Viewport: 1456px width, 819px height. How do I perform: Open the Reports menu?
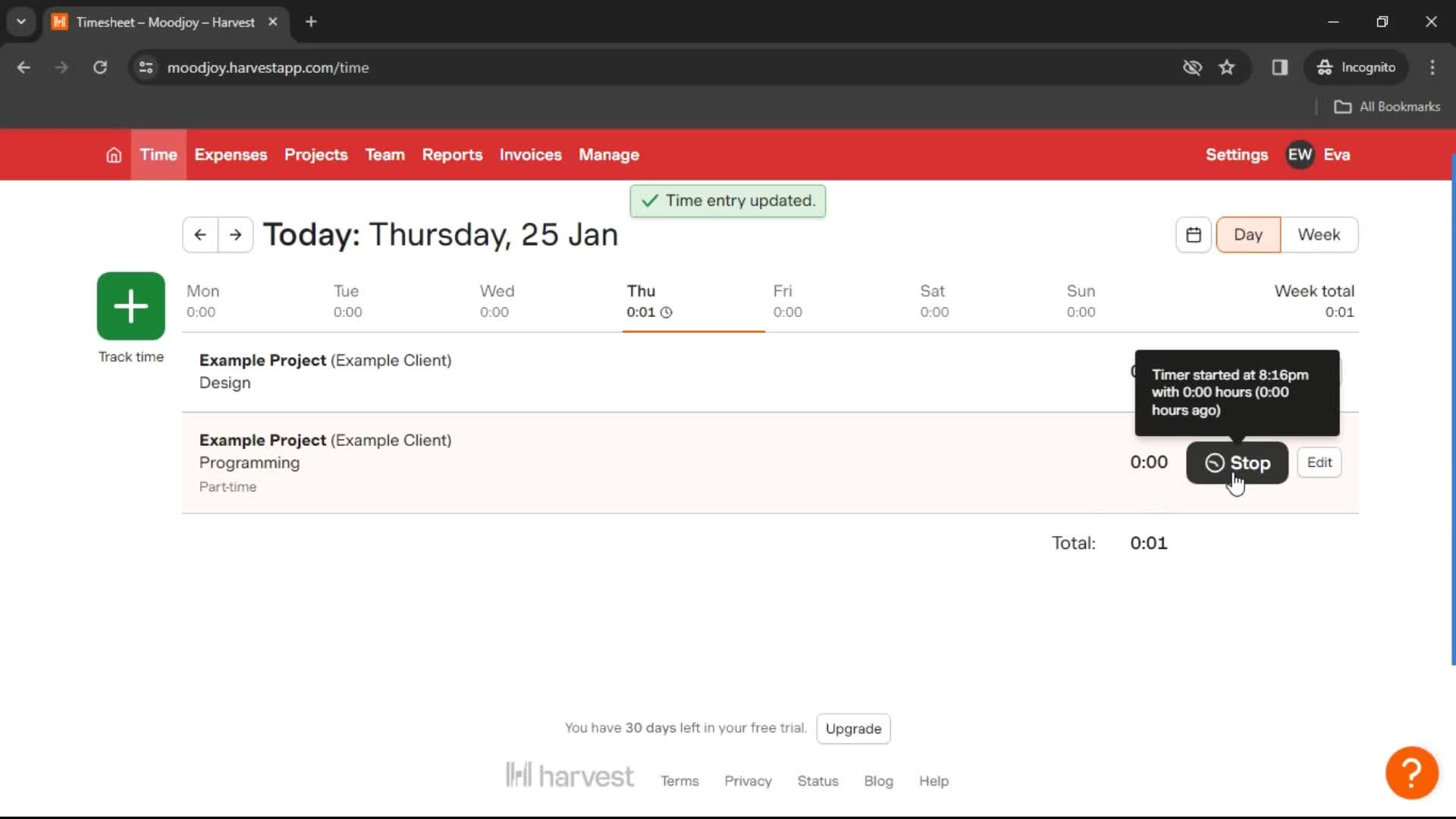click(x=452, y=154)
